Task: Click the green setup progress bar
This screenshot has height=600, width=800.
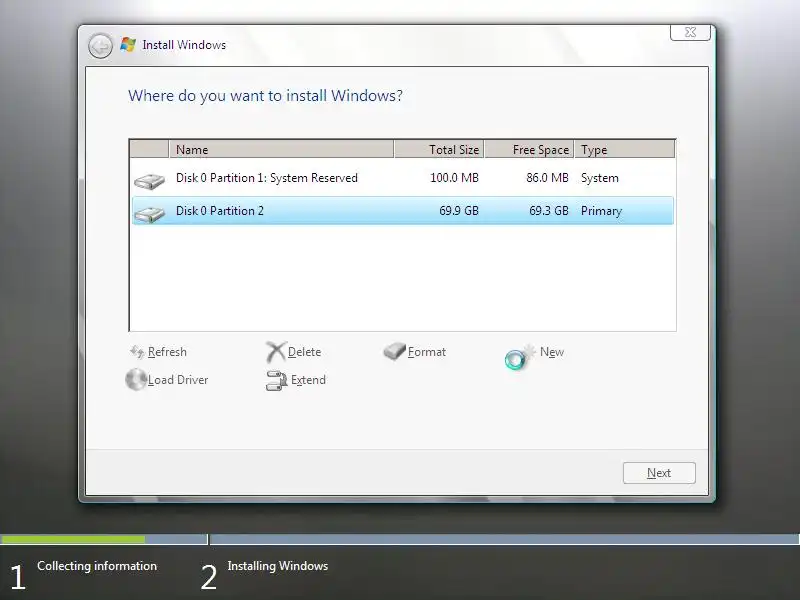Action: click(x=72, y=539)
